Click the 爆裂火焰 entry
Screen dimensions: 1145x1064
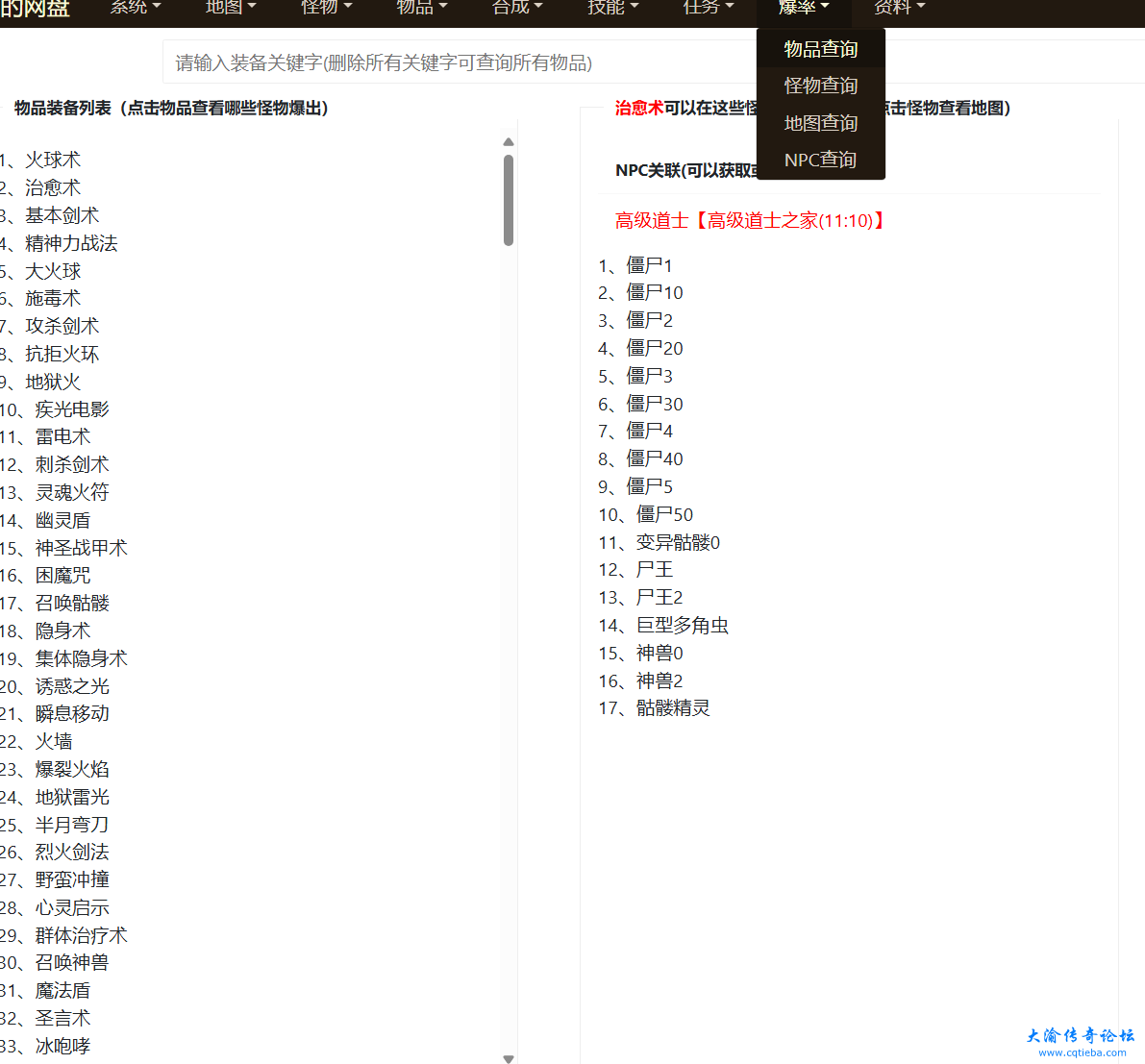(x=72, y=769)
